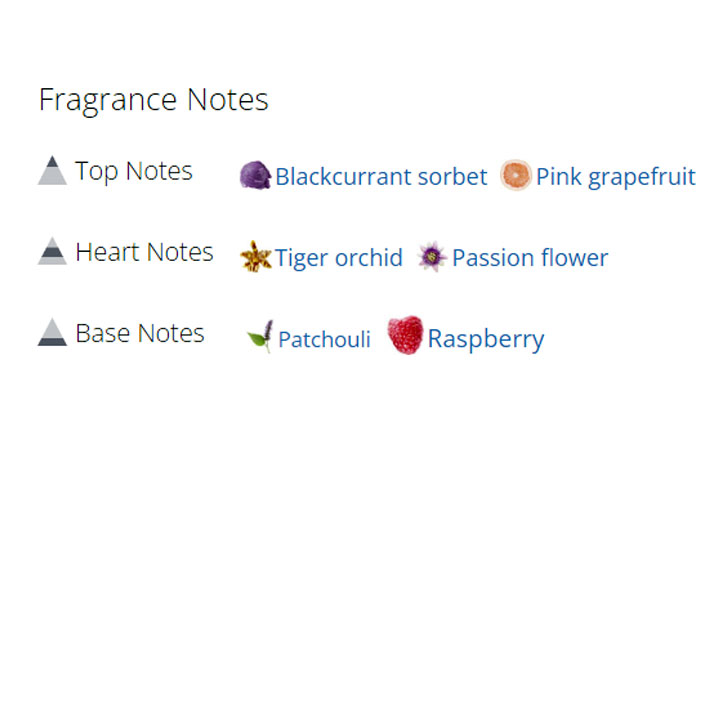Click the purple Passion flower icon

click(x=431, y=257)
